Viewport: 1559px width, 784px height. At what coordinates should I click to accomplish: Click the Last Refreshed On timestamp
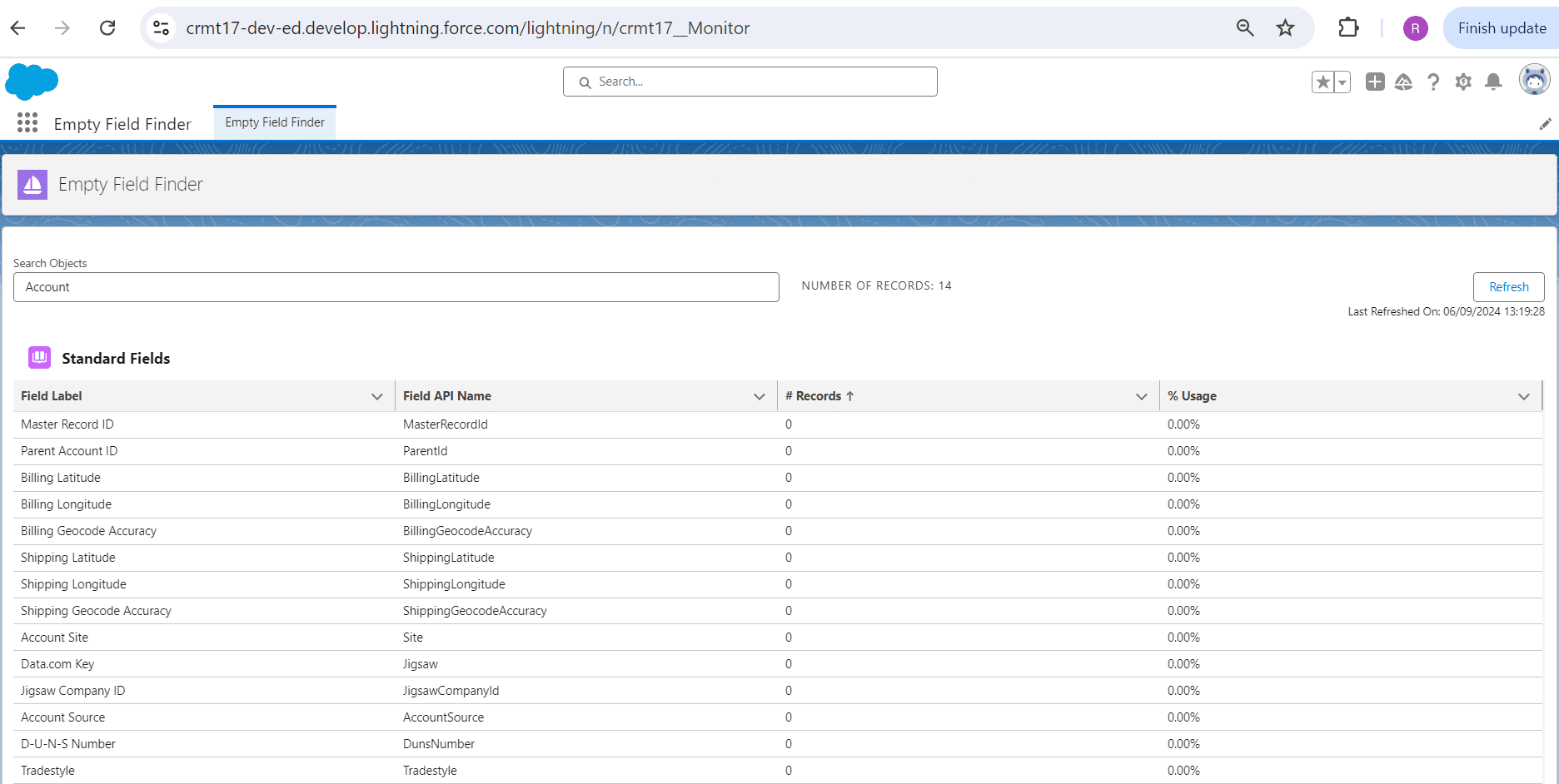click(x=1446, y=311)
